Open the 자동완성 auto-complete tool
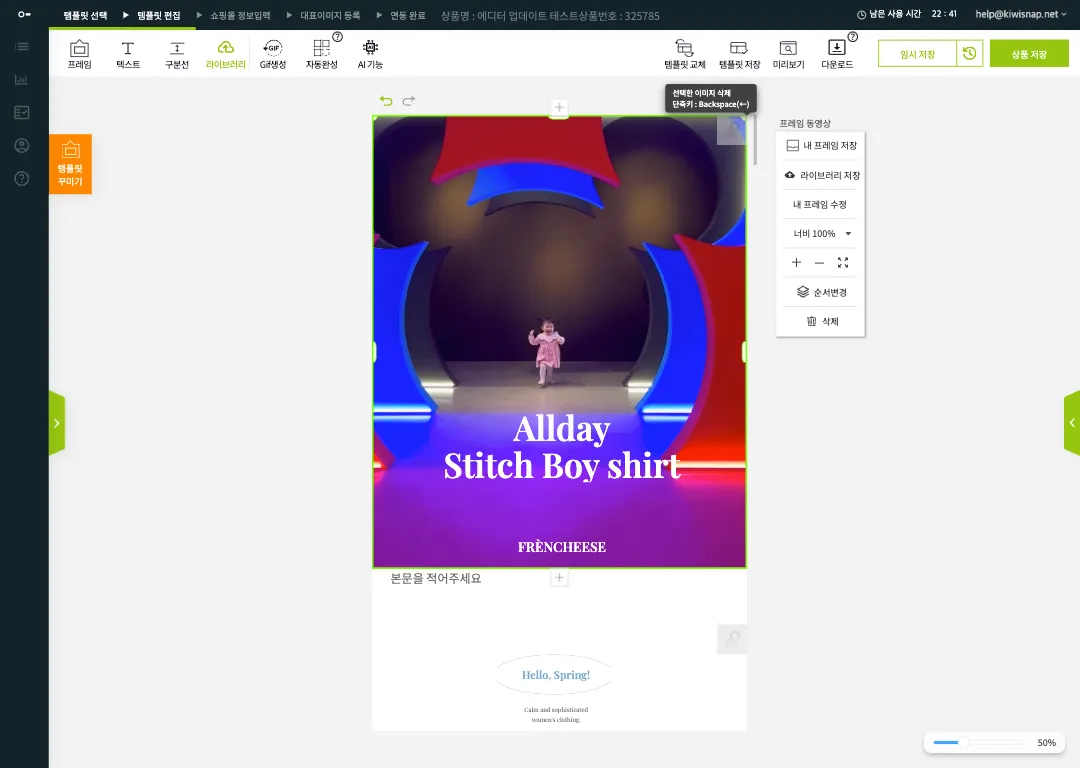This screenshot has width=1080, height=768. tap(321, 54)
